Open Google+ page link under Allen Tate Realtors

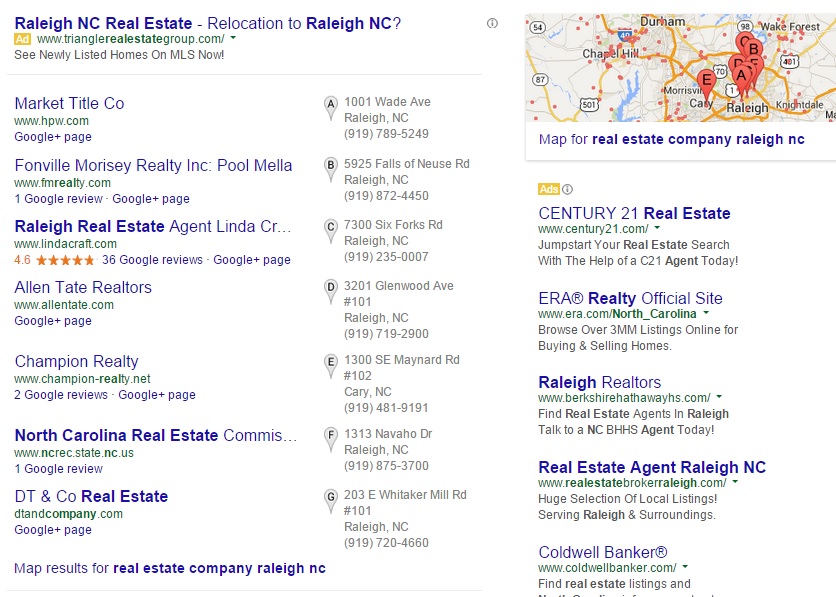pyautogui.click(x=53, y=321)
